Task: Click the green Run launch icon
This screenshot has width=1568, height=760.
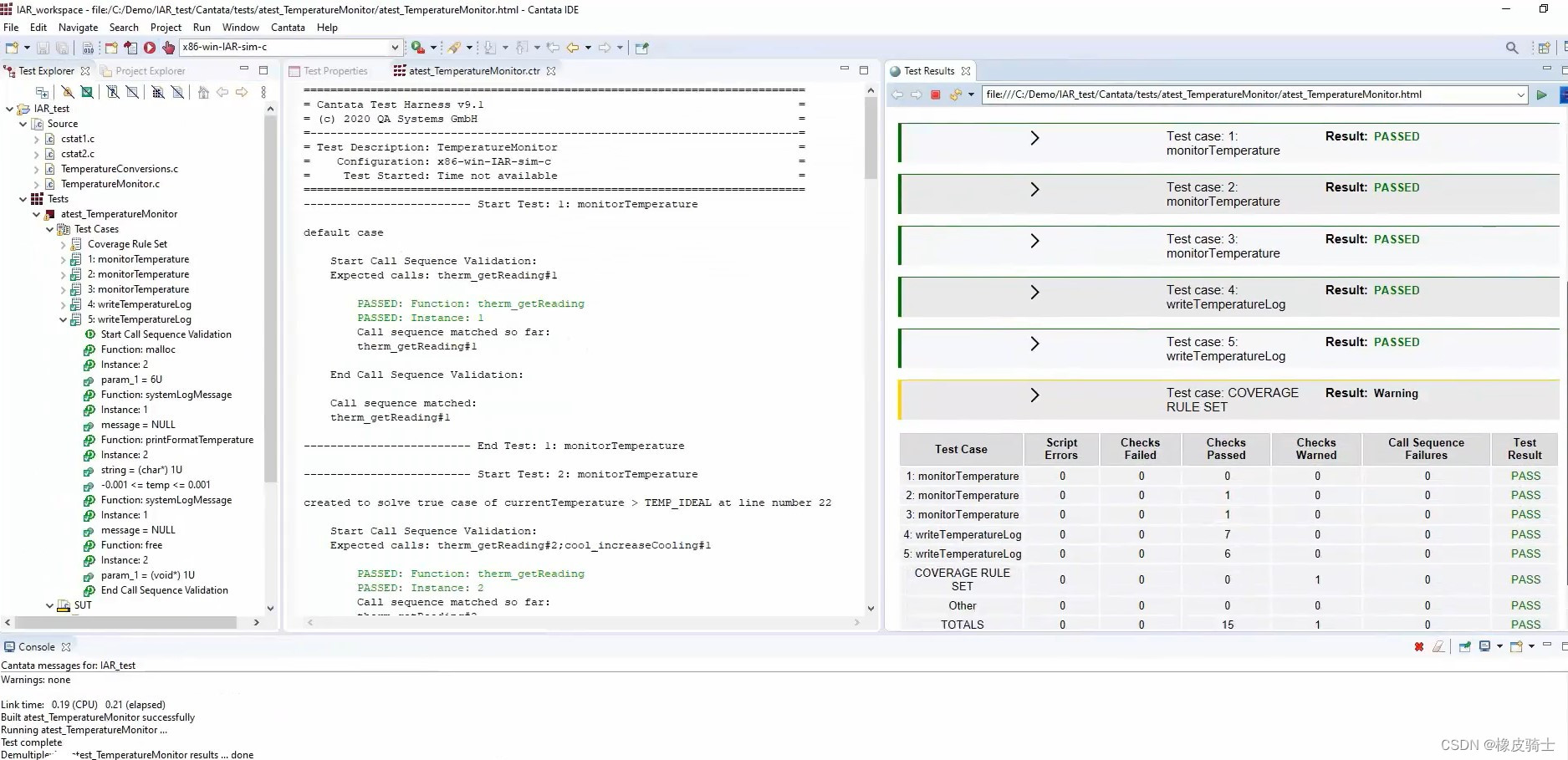Action: (x=417, y=48)
